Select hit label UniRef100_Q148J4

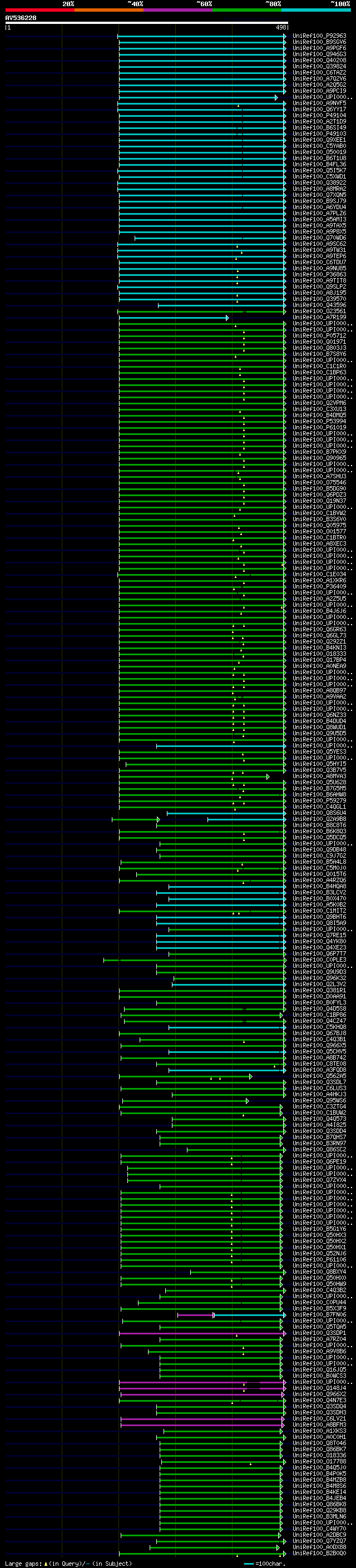click(x=319, y=1388)
